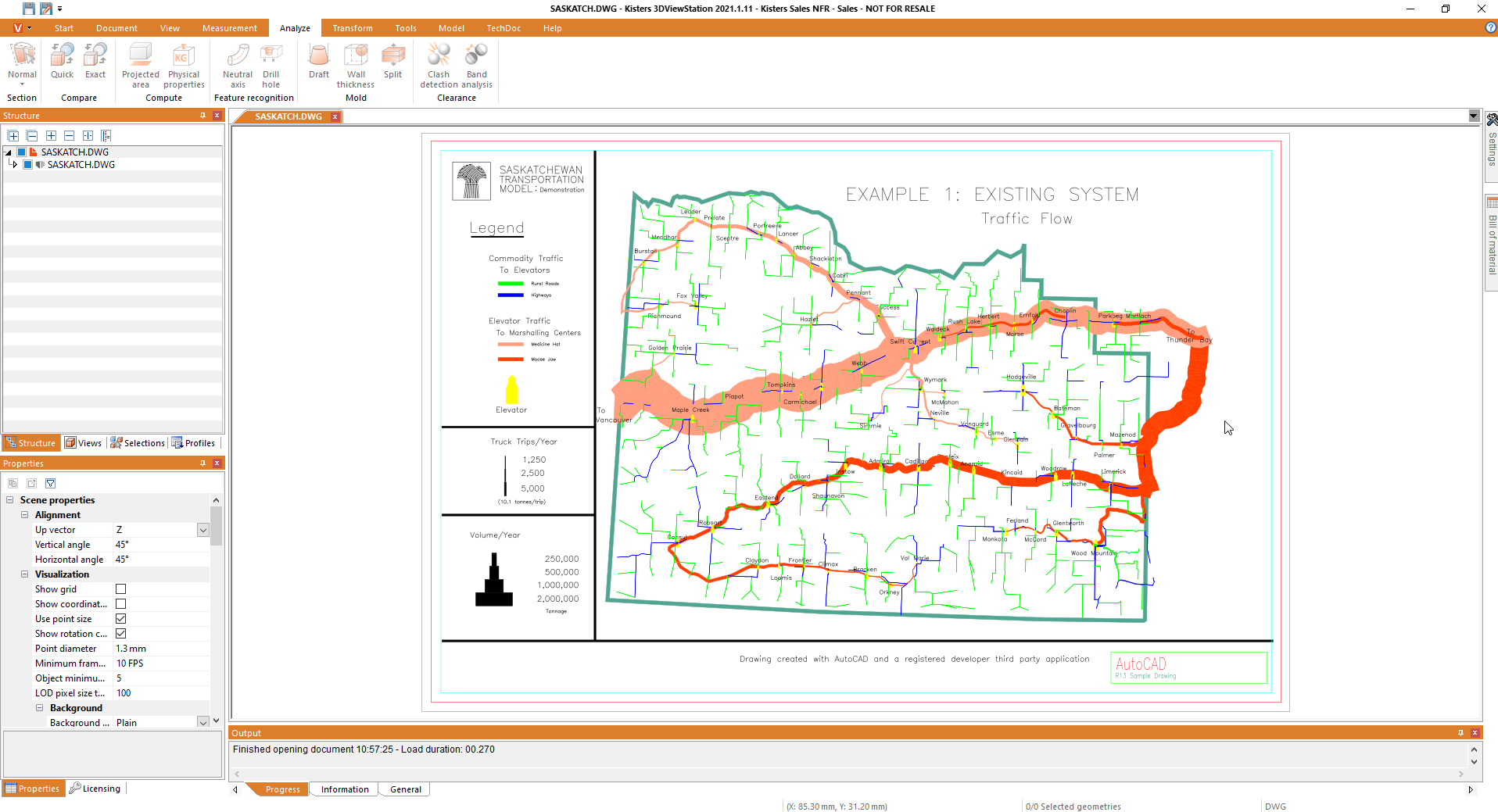Open the Normal section dropdown arrow
The width and height of the screenshot is (1498, 812).
(x=22, y=84)
